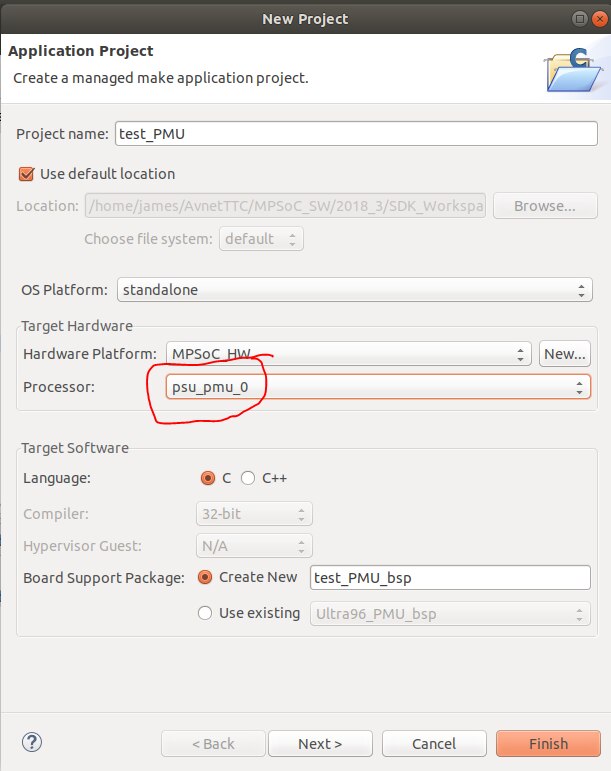611x771 pixels.
Task: Click New... next to Hardware Platform
Action: click(x=565, y=354)
